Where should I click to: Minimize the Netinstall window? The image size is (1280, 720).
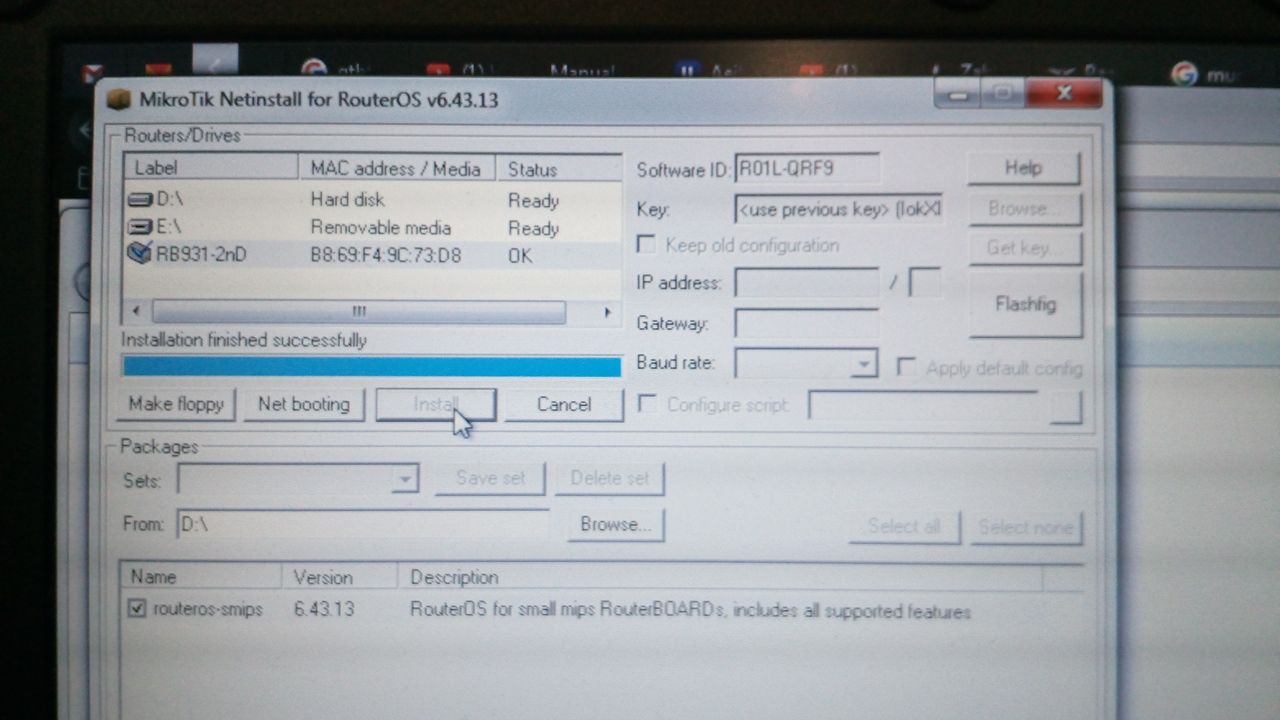958,94
